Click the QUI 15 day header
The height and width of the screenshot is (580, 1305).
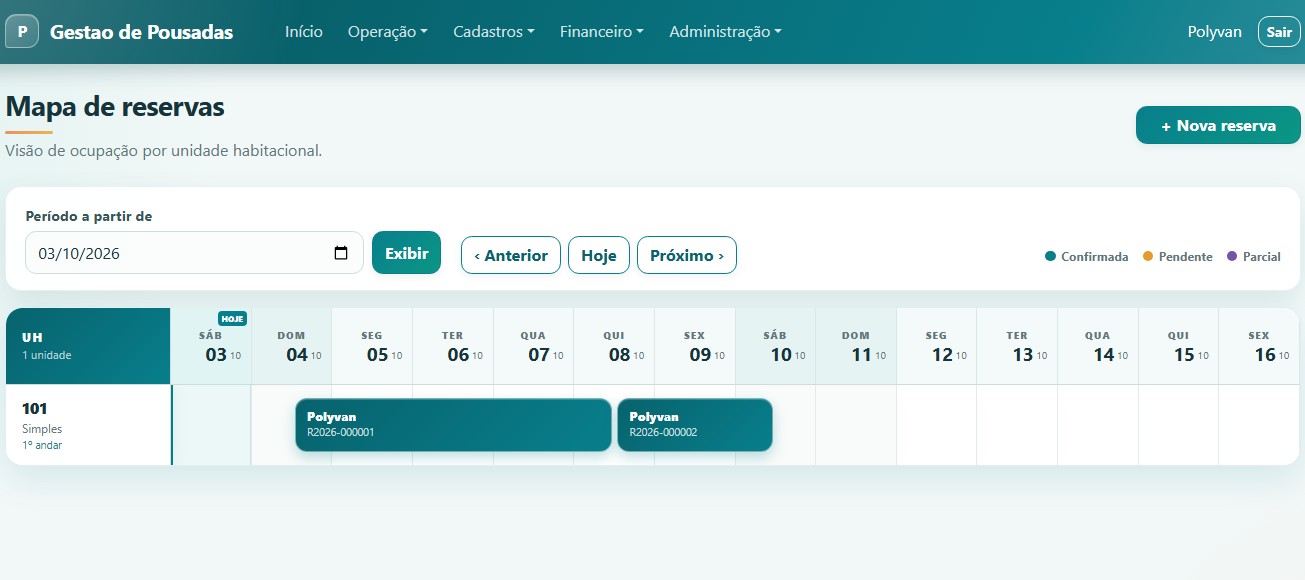click(x=1178, y=347)
